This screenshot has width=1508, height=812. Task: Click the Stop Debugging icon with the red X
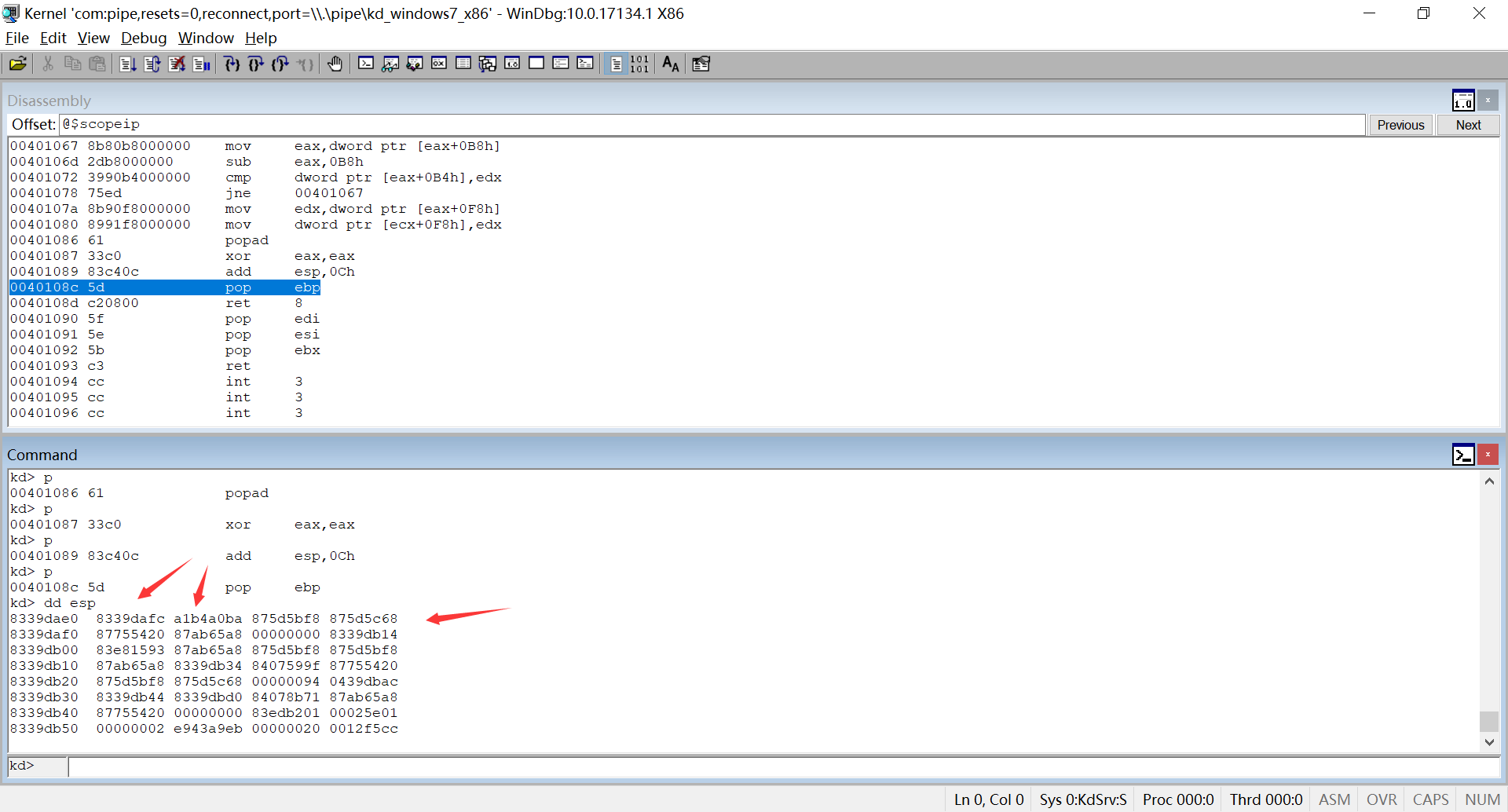[x=178, y=64]
